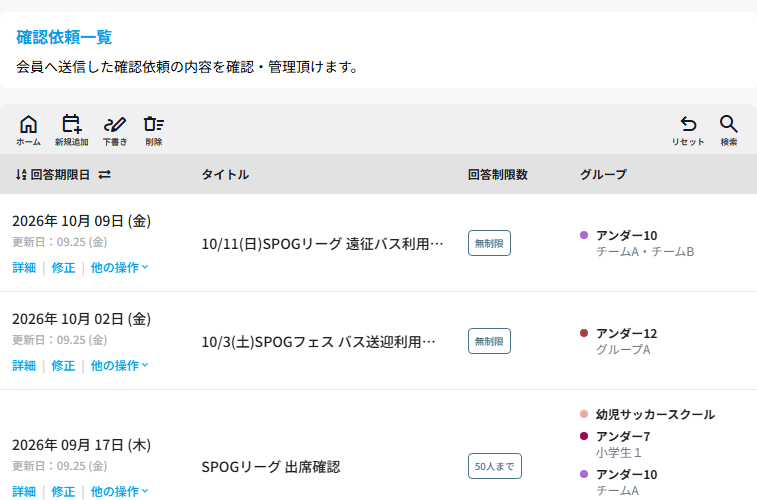Click dark red dot beside アンダー7
Image resolution: width=757 pixels, height=500 pixels.
click(x=584, y=436)
